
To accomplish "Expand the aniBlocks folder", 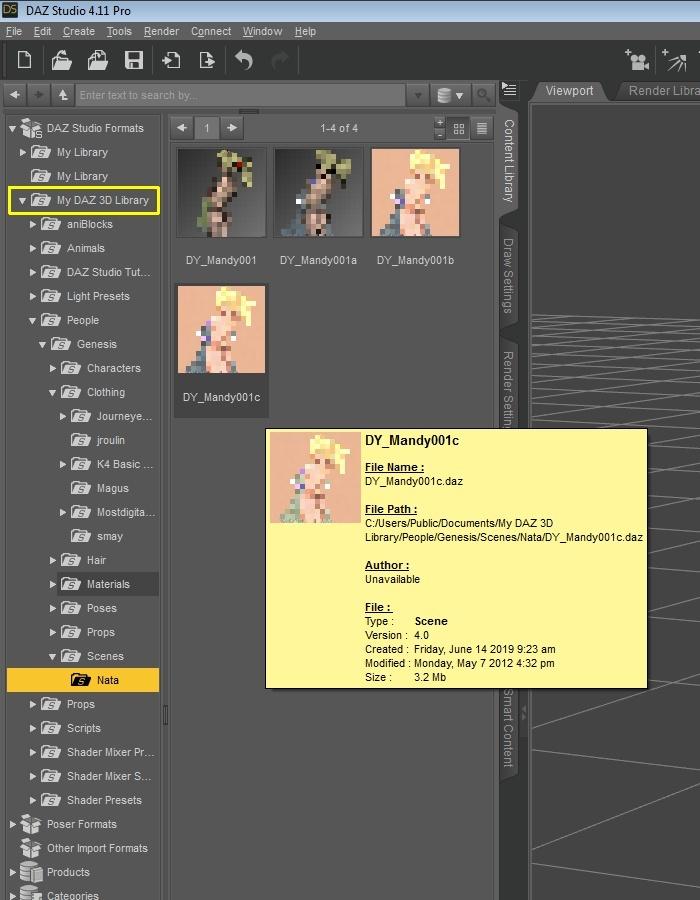I will click(33, 224).
